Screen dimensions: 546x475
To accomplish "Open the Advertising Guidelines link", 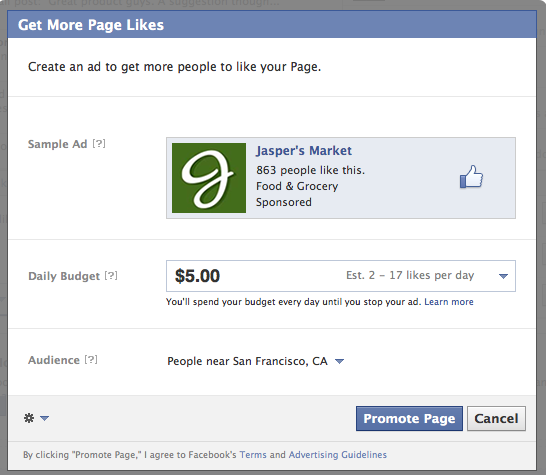I will coord(338,455).
